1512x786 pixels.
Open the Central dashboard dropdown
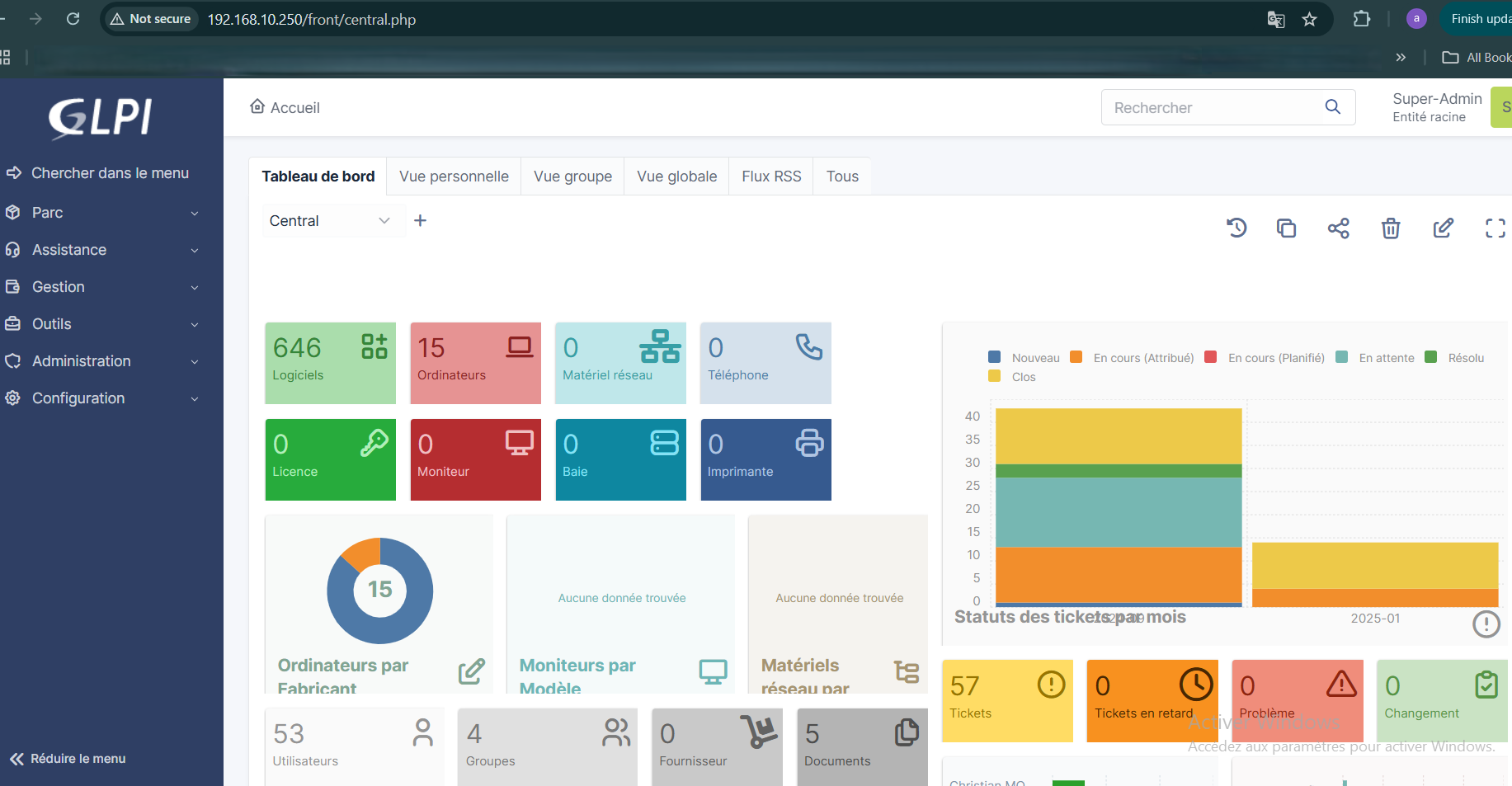(330, 221)
